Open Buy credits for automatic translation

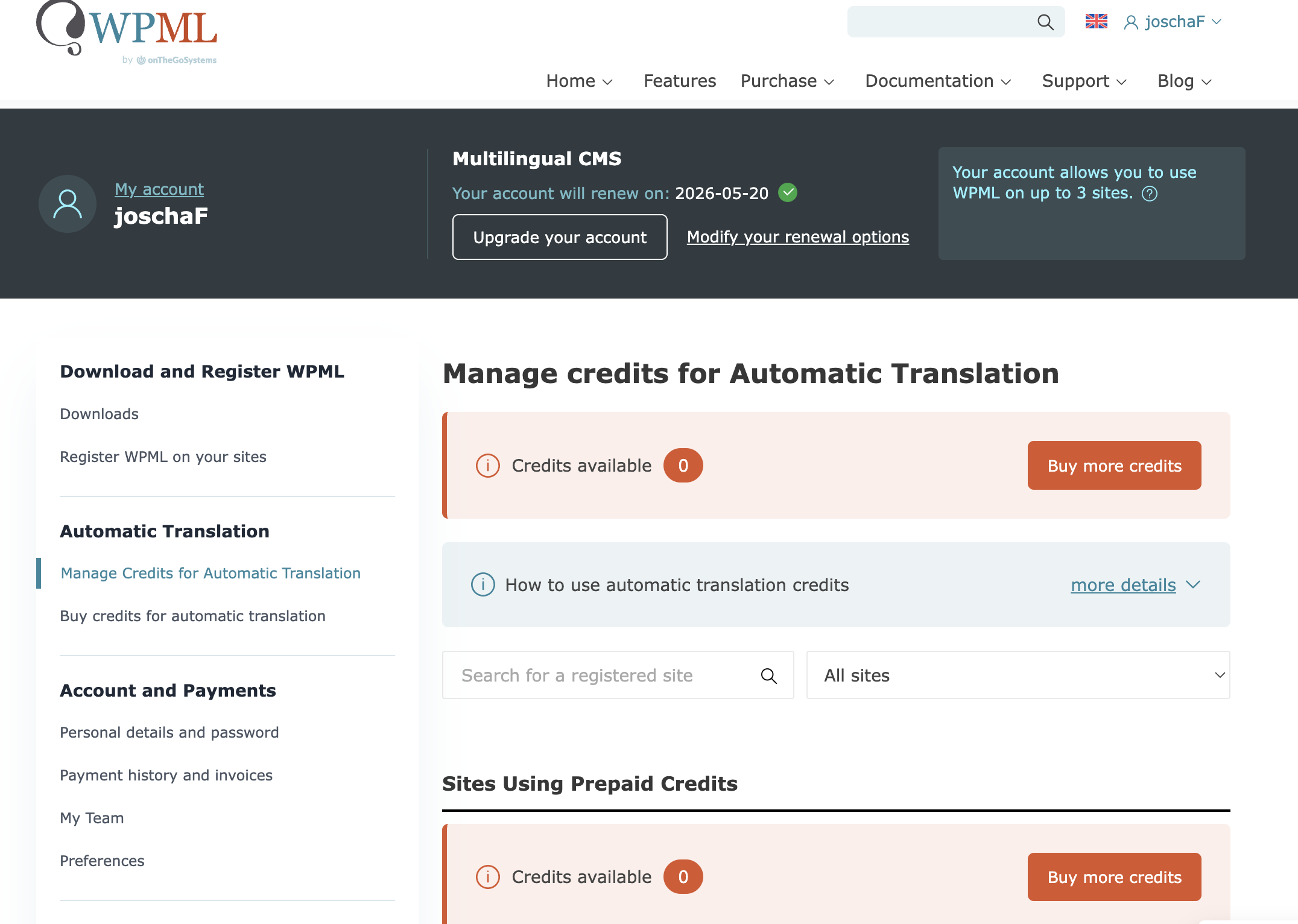[192, 616]
